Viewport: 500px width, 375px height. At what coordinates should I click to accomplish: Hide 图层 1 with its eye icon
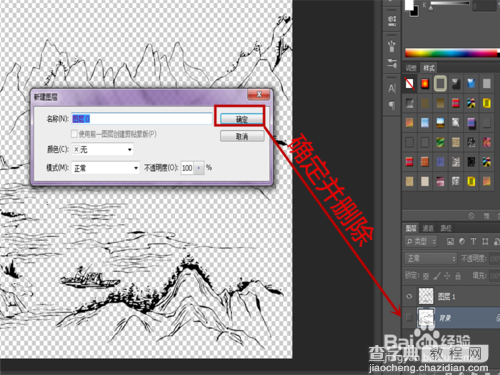pyautogui.click(x=409, y=296)
